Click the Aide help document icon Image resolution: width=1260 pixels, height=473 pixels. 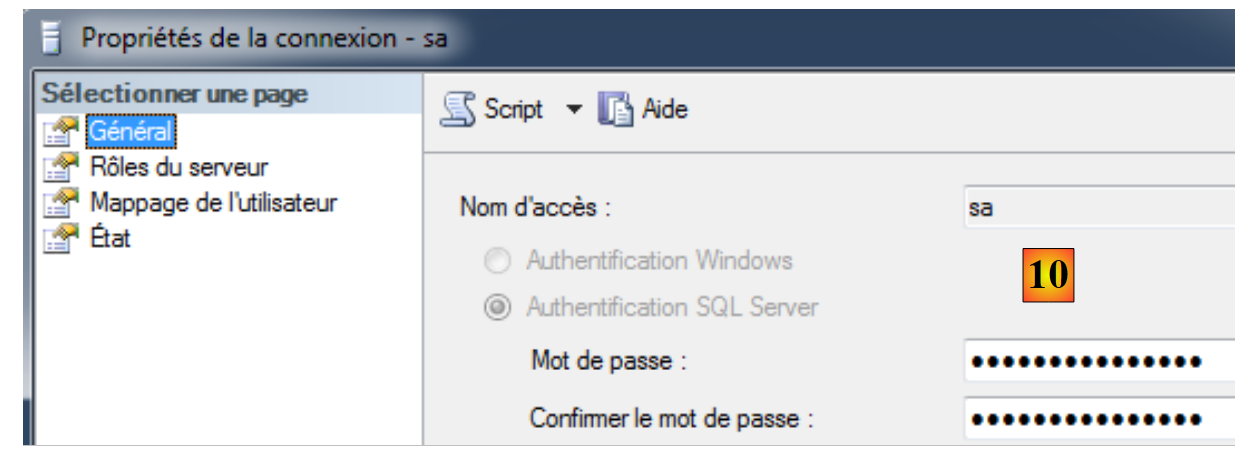[x=616, y=109]
